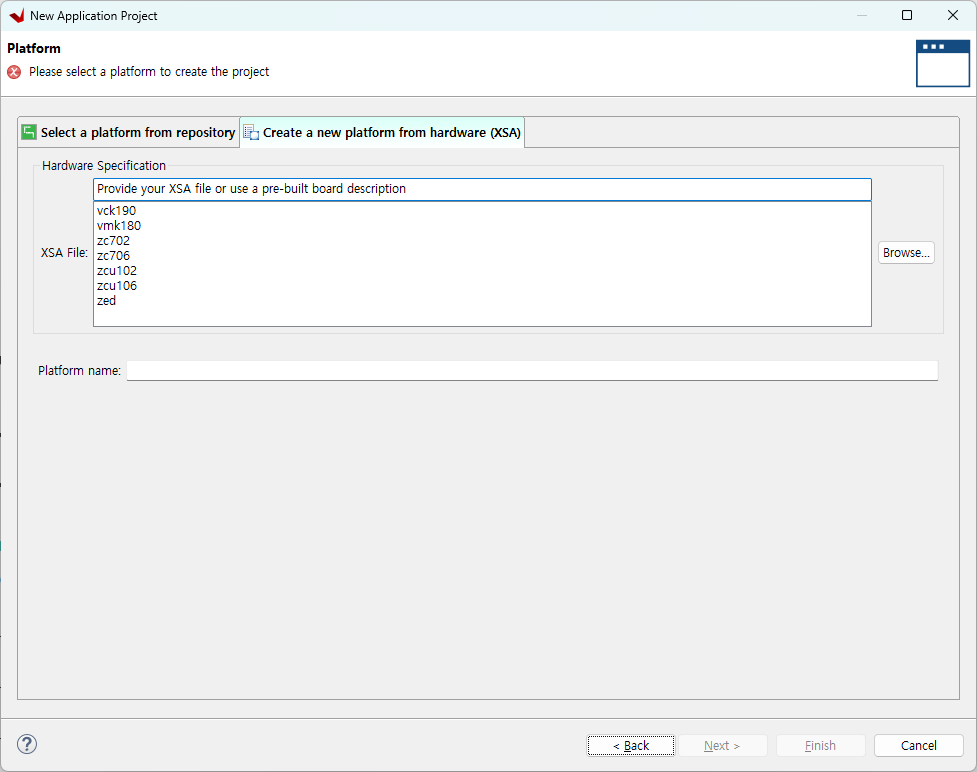
Task: Pick zc706 from the hardware list
Action: point(113,256)
